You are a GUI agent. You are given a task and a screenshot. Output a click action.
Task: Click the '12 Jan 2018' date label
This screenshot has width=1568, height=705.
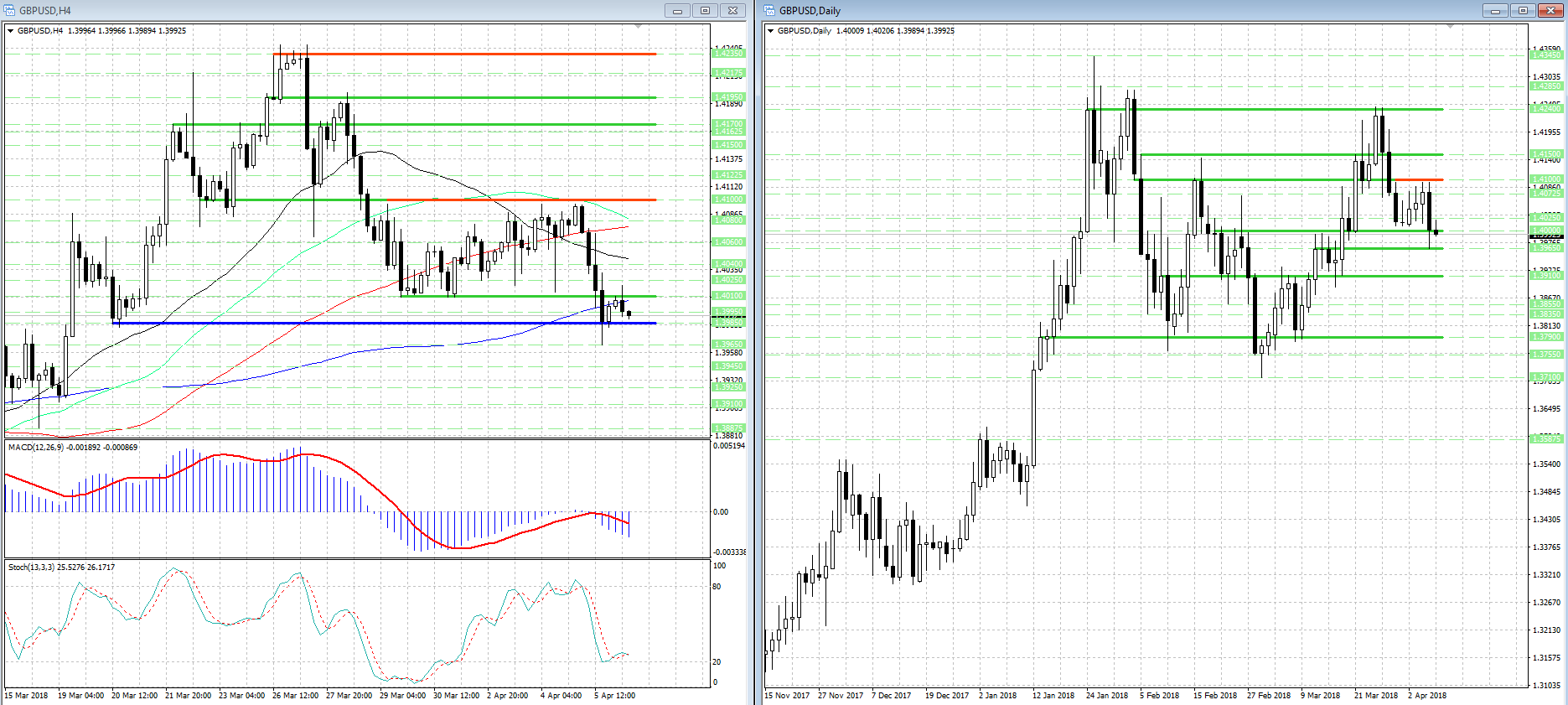coord(1053,696)
